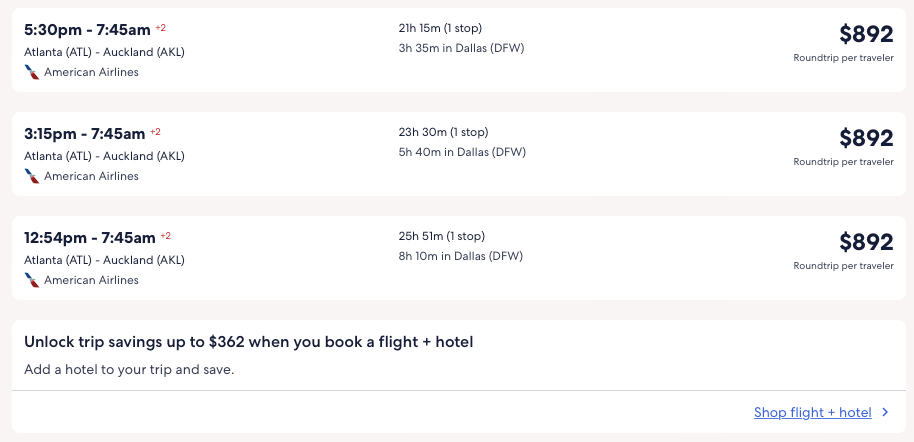
Task: Click American Airlines logo on 5:30pm flight
Action: 32,72
